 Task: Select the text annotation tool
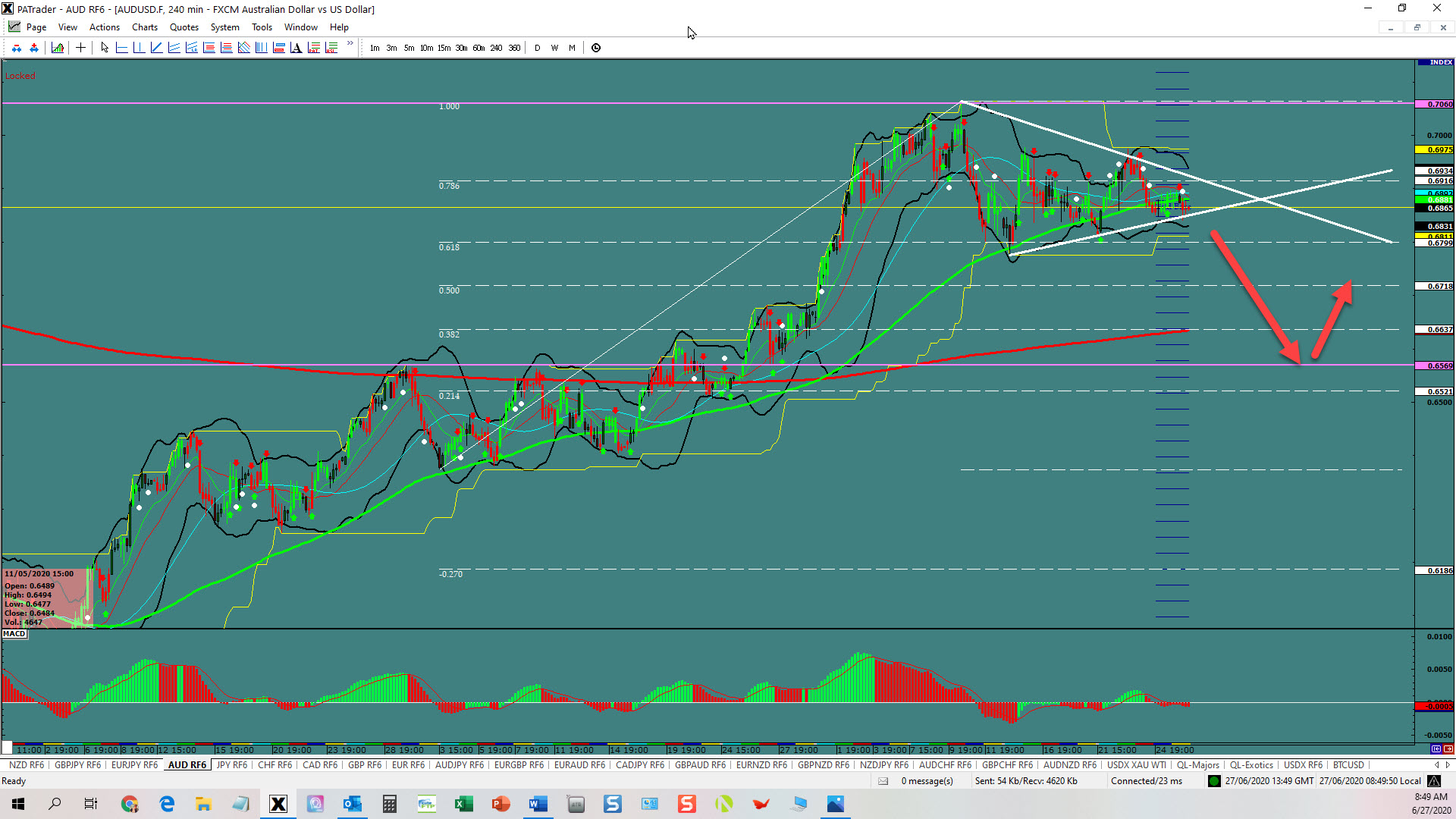coord(296,48)
